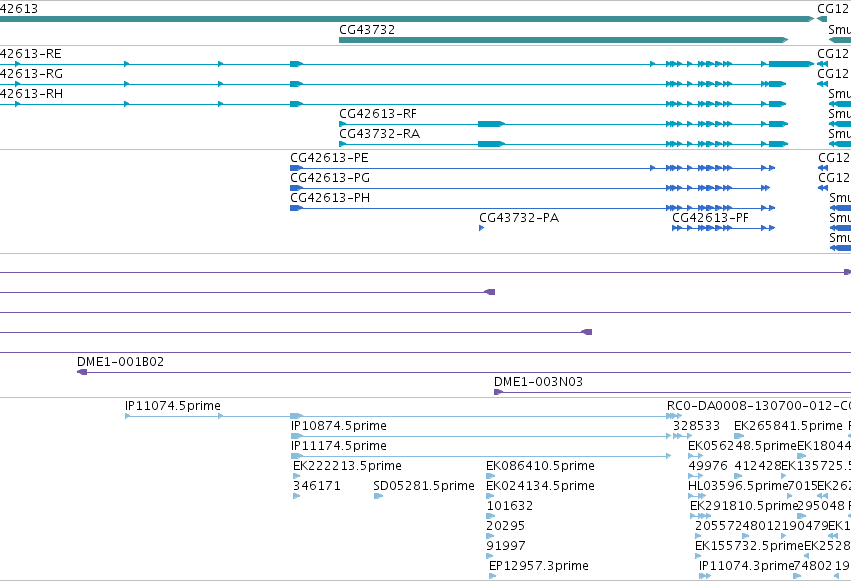Image resolution: width=851 pixels, height=581 pixels.
Task: Select the 205572 EST label
Action: pos(719,526)
